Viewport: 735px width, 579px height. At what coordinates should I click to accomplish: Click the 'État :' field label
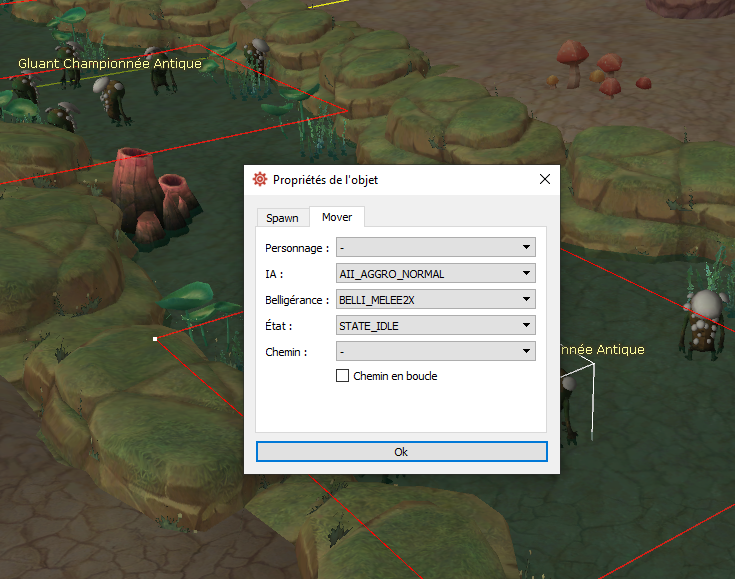pyautogui.click(x=278, y=326)
